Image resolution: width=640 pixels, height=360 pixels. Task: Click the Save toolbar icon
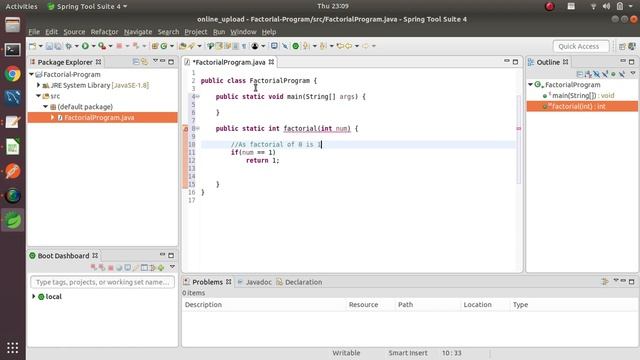click(49, 46)
